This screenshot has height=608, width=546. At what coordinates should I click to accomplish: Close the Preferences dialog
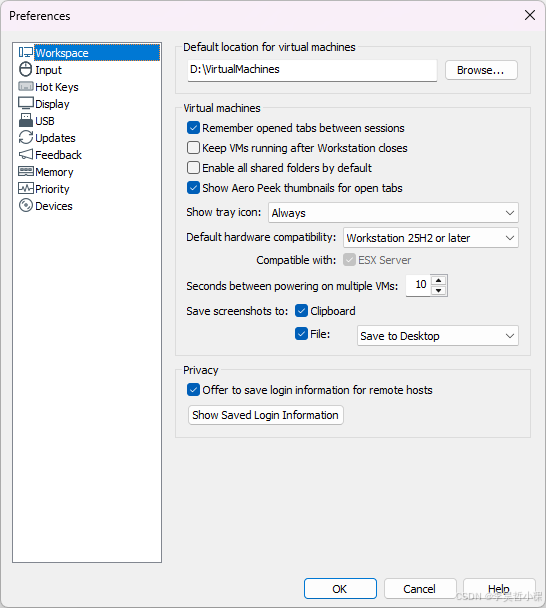click(x=530, y=16)
